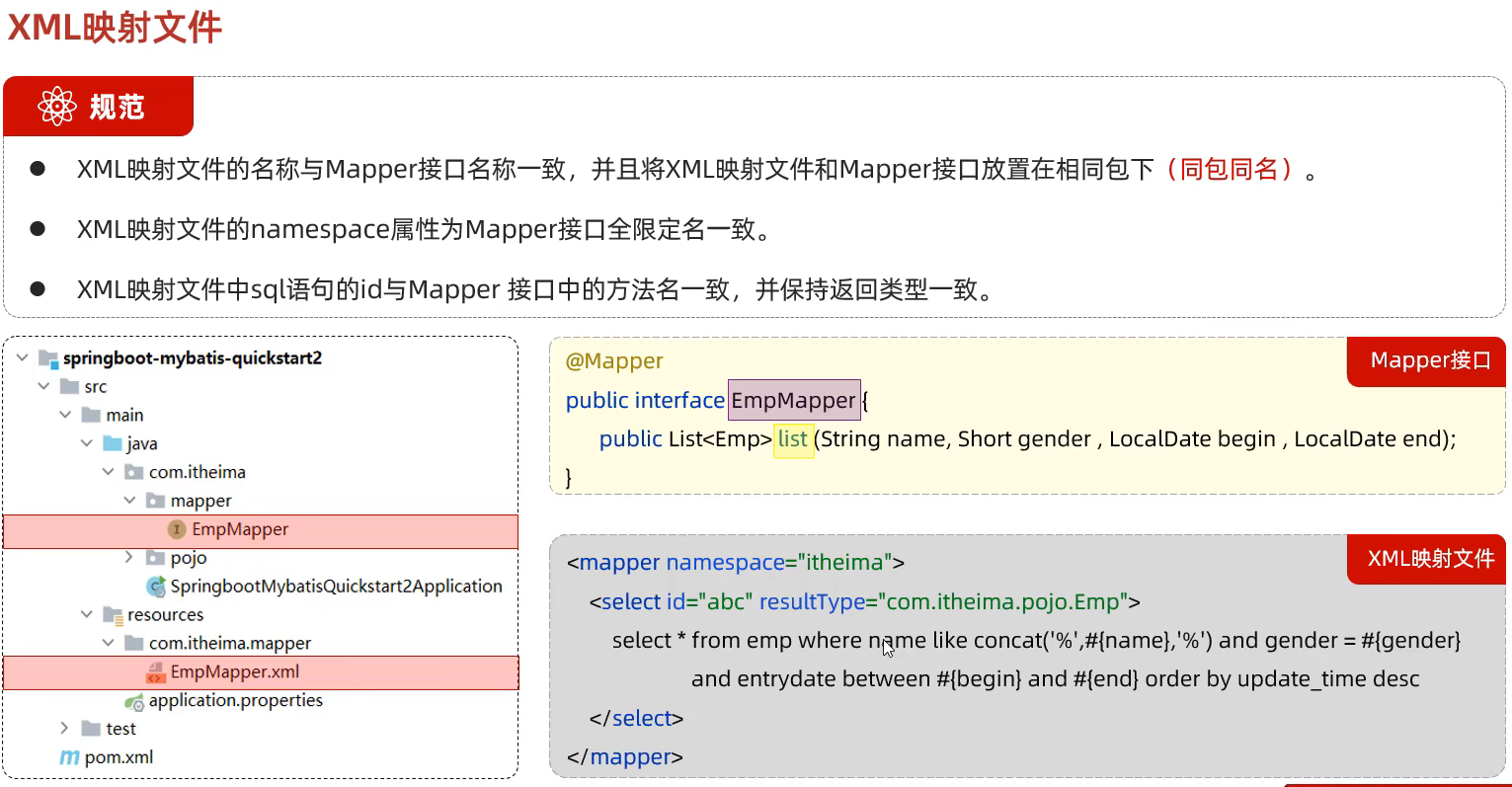
Task: Click the namespace value "itheima" in XML
Action: click(x=844, y=563)
